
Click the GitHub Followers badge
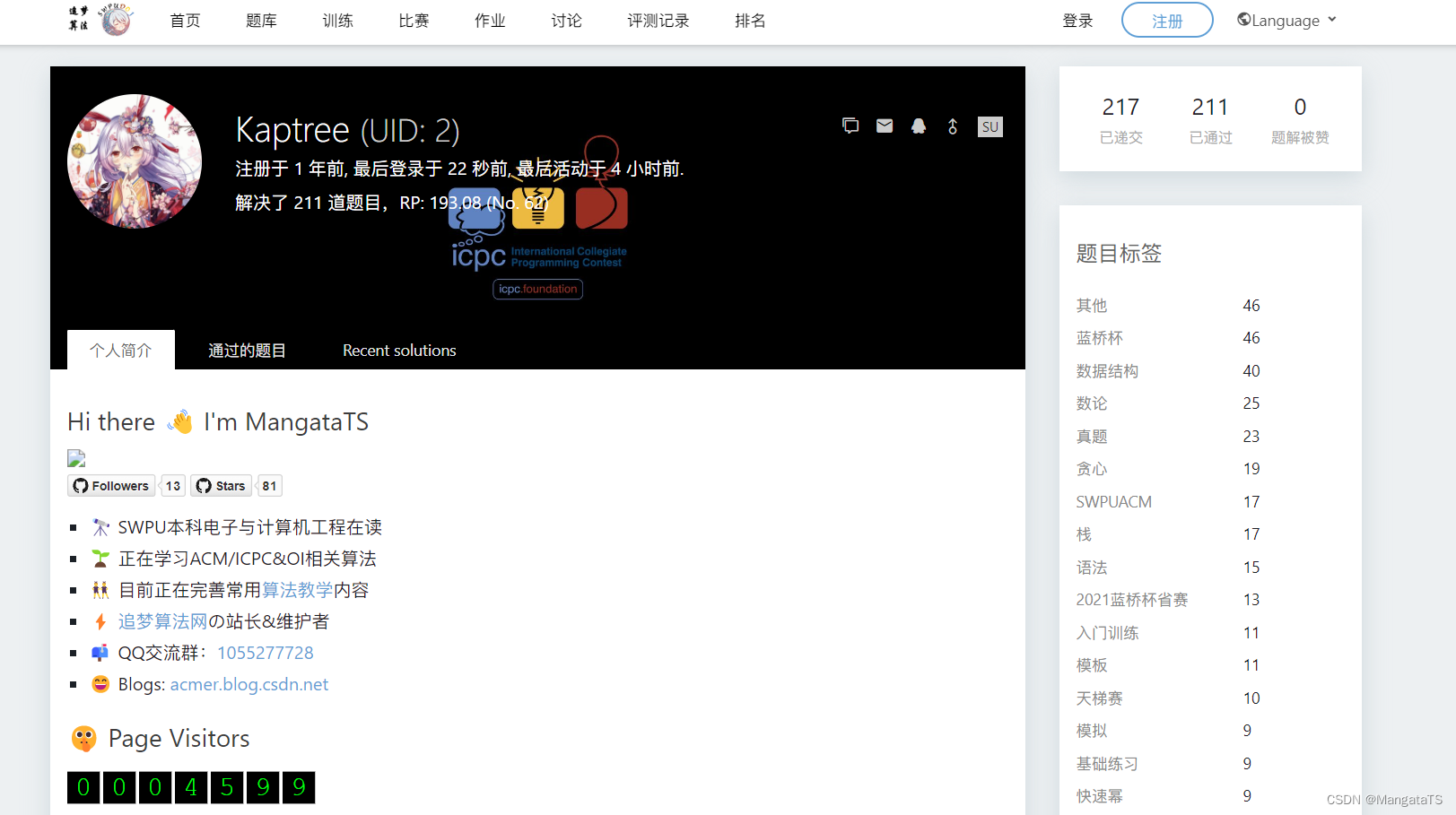point(111,486)
